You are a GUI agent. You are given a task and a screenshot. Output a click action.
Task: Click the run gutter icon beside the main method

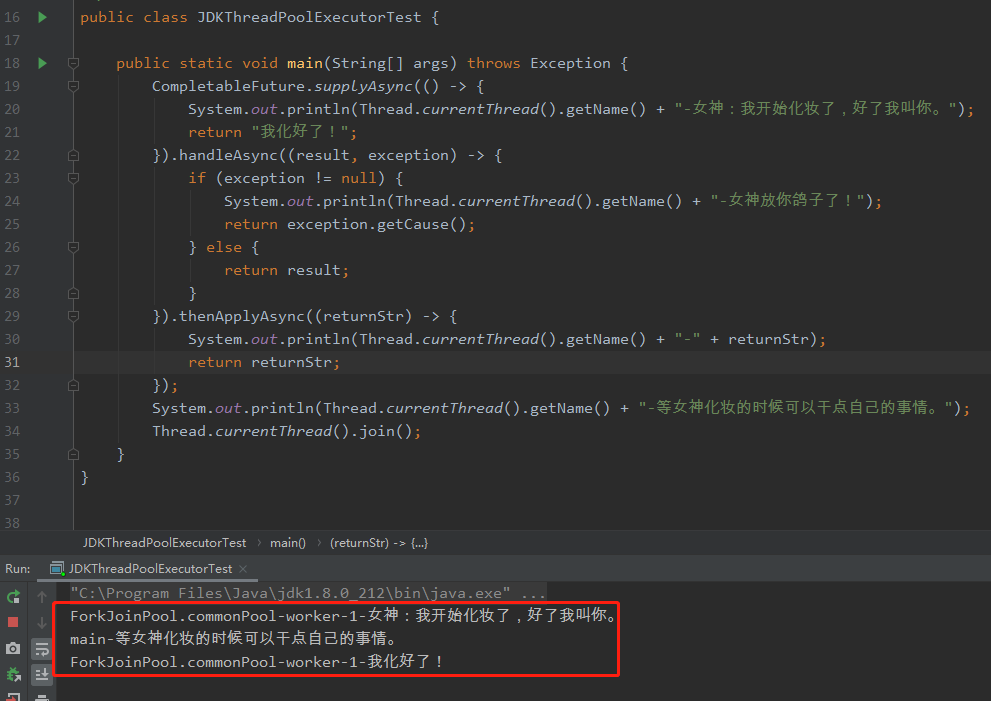(42, 63)
